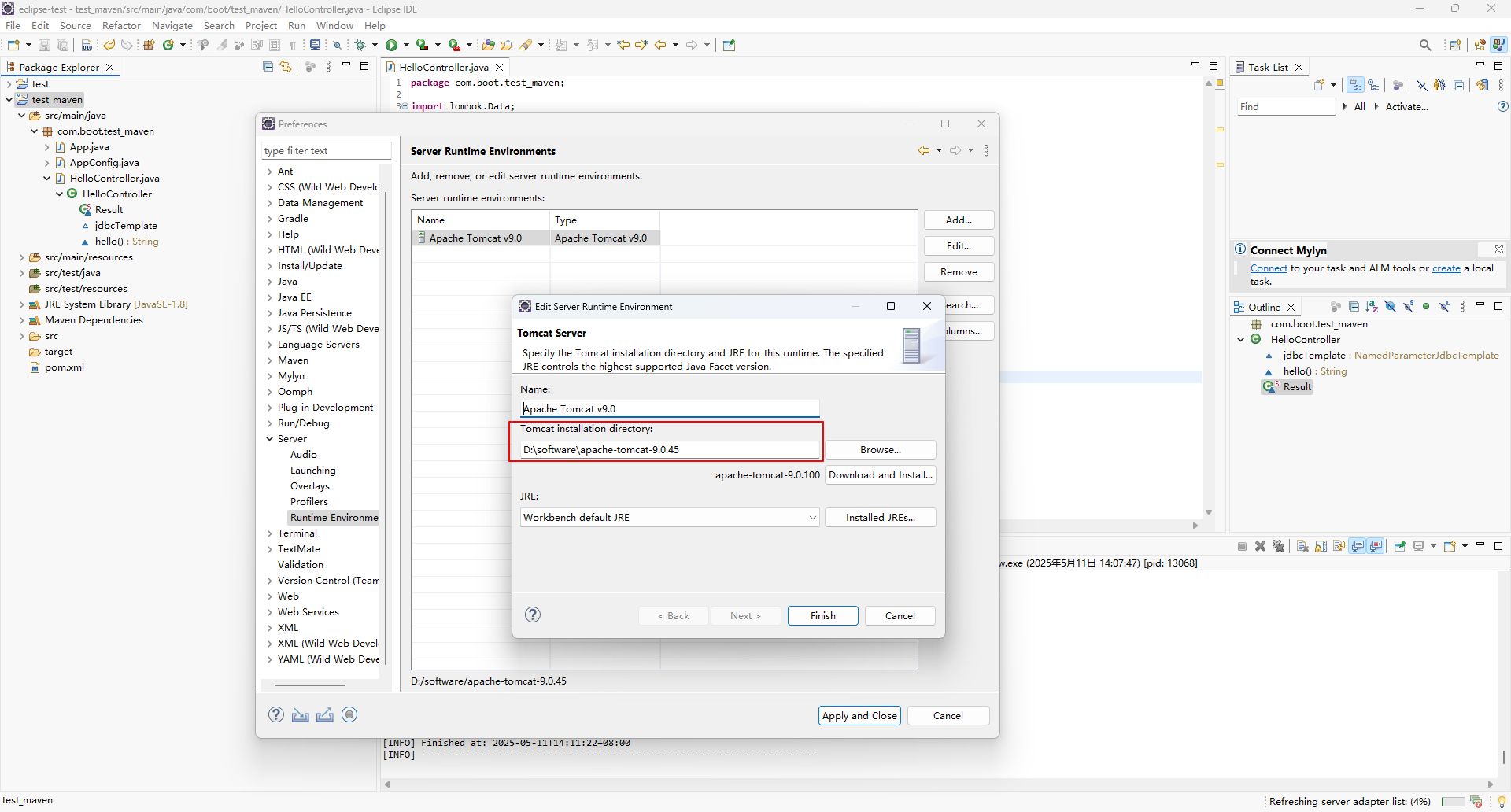1511x812 pixels.
Task: Click the import preferences icon in dialog
Action: pyautogui.click(x=301, y=714)
